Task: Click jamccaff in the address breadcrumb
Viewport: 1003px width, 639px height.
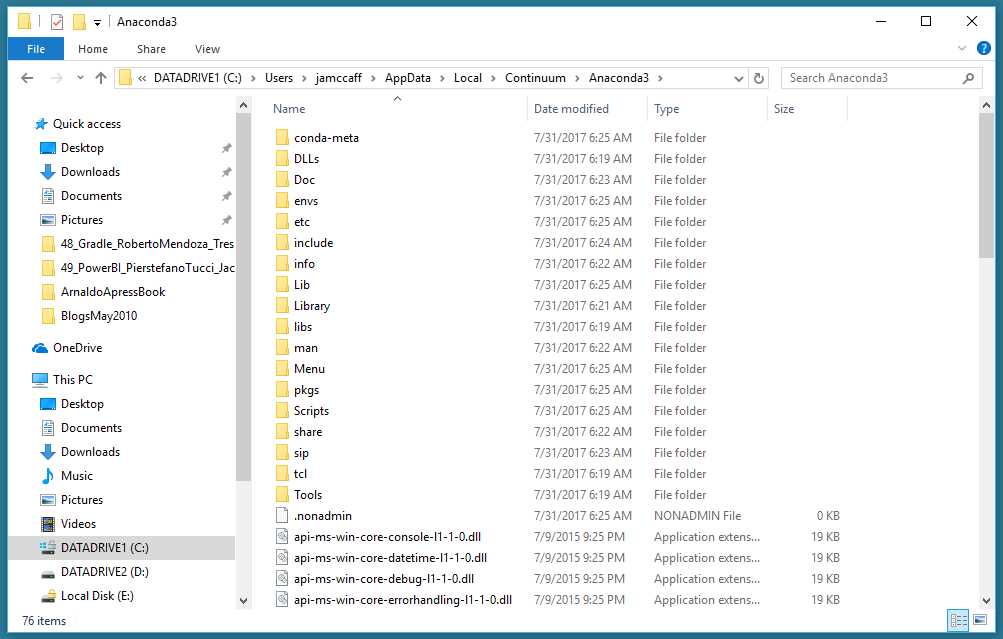Action: (338, 78)
